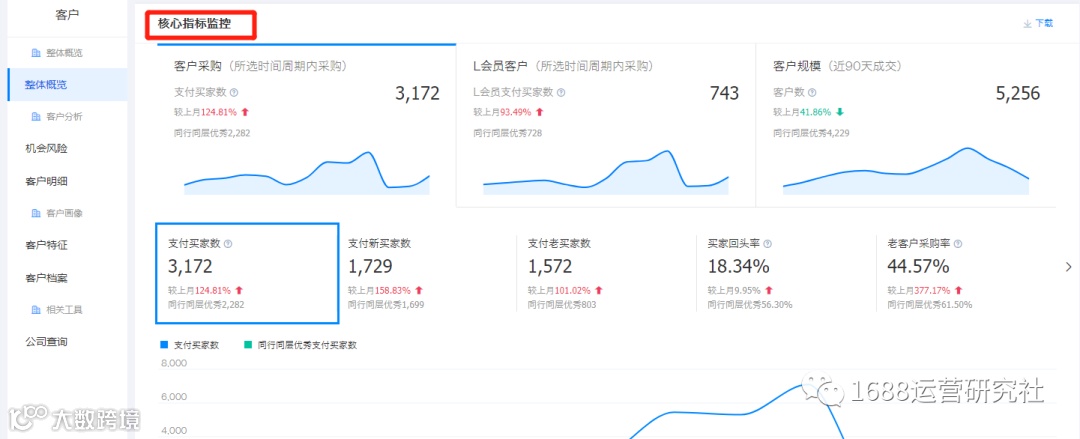The height and width of the screenshot is (439, 1080).
Task: Click the 下载 link text
Action: 1043,23
